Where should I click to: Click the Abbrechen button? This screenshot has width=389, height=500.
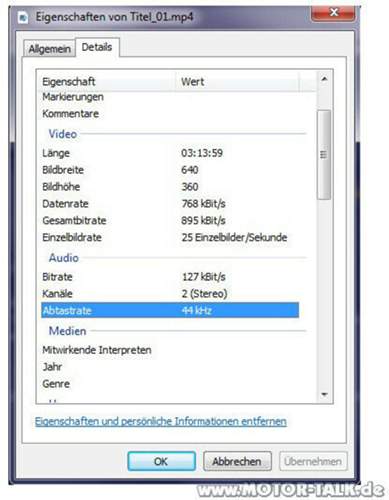237,461
